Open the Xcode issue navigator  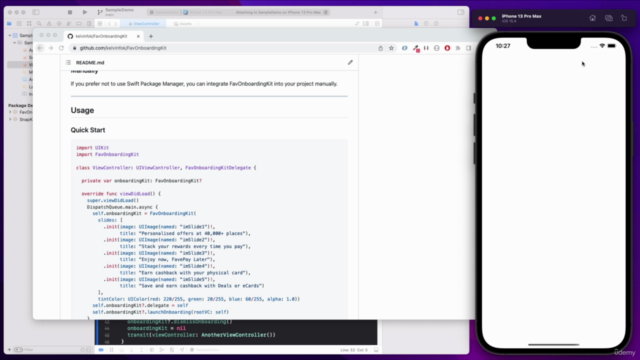point(49,24)
